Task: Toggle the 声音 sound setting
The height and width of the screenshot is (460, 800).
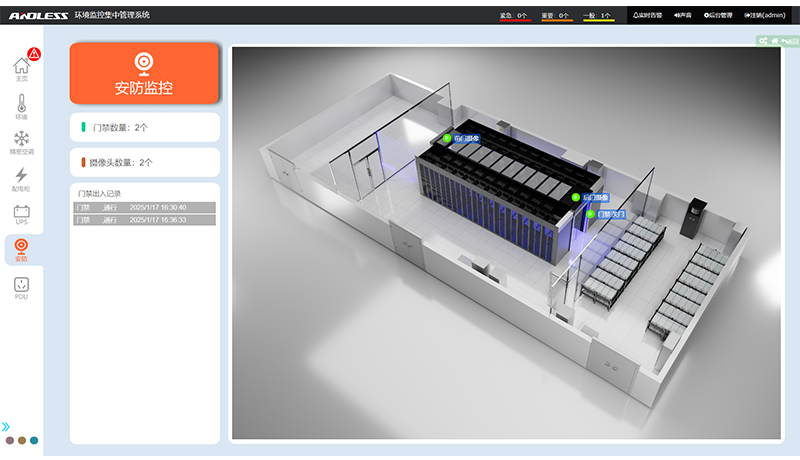Action: (685, 16)
